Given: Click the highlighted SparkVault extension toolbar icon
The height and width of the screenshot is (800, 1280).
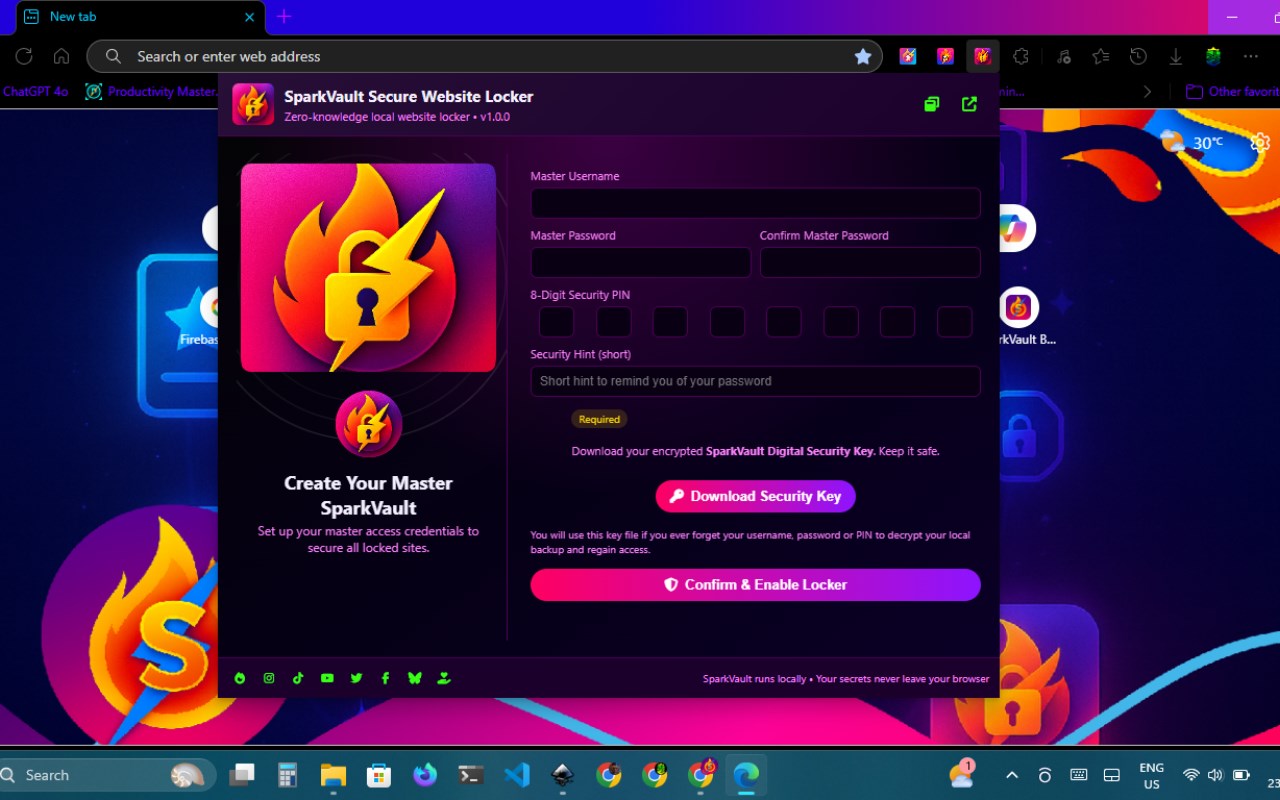Looking at the screenshot, I should (983, 56).
